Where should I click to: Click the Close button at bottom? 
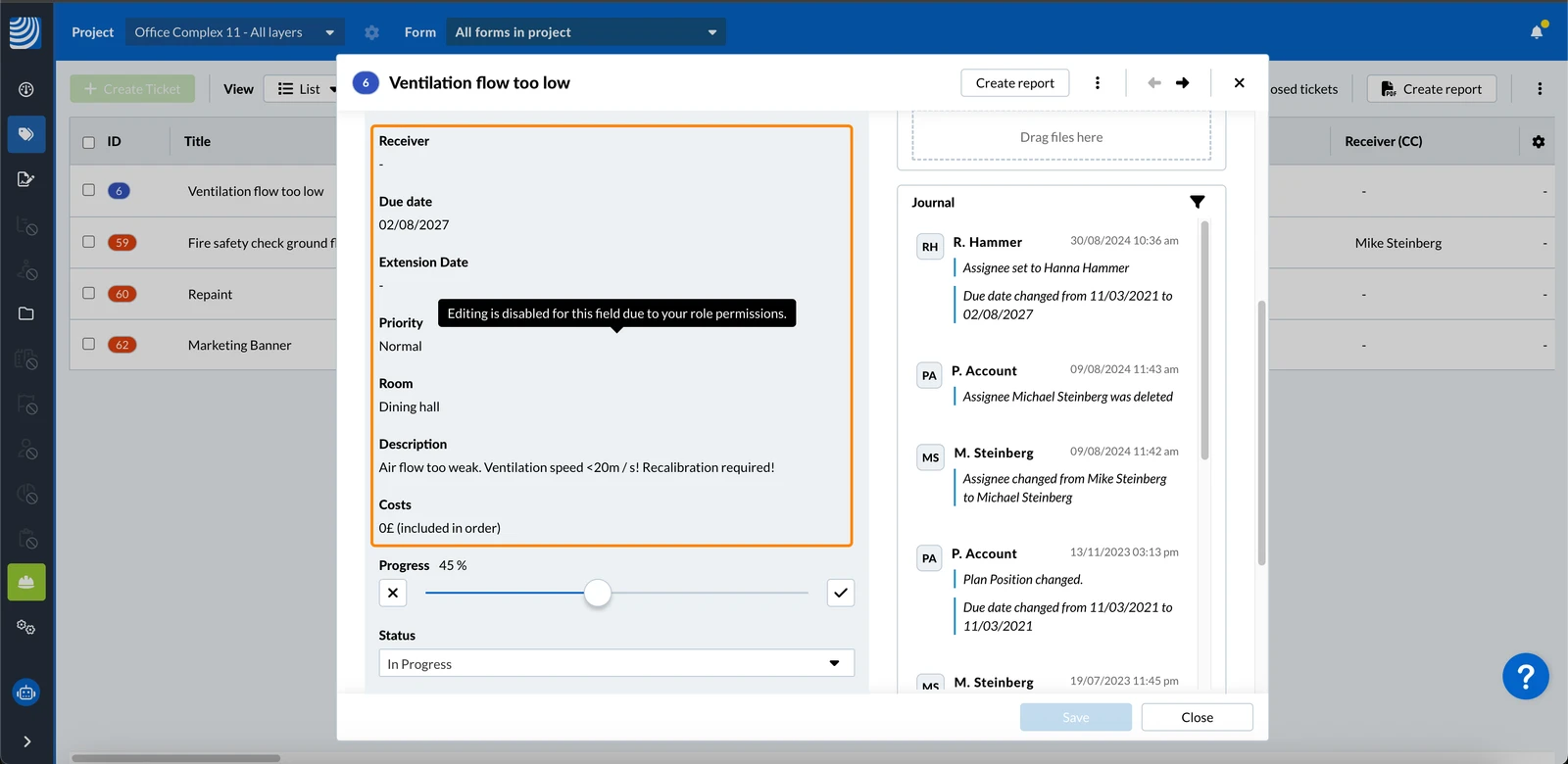(x=1197, y=717)
